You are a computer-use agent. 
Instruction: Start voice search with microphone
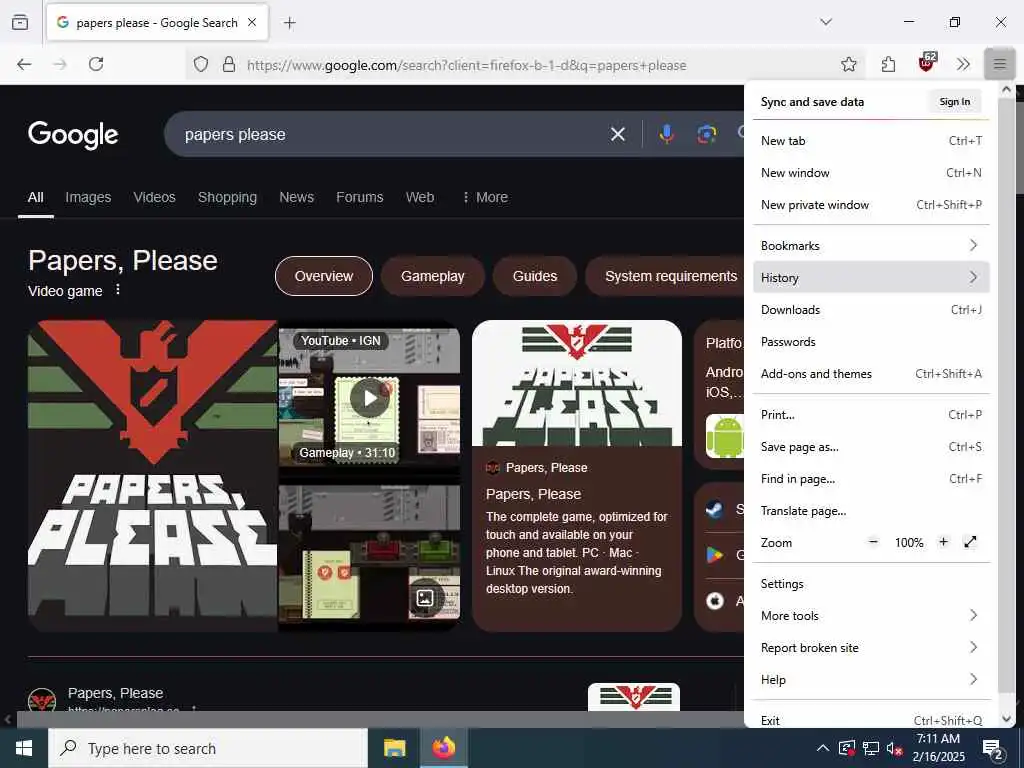[x=666, y=135]
